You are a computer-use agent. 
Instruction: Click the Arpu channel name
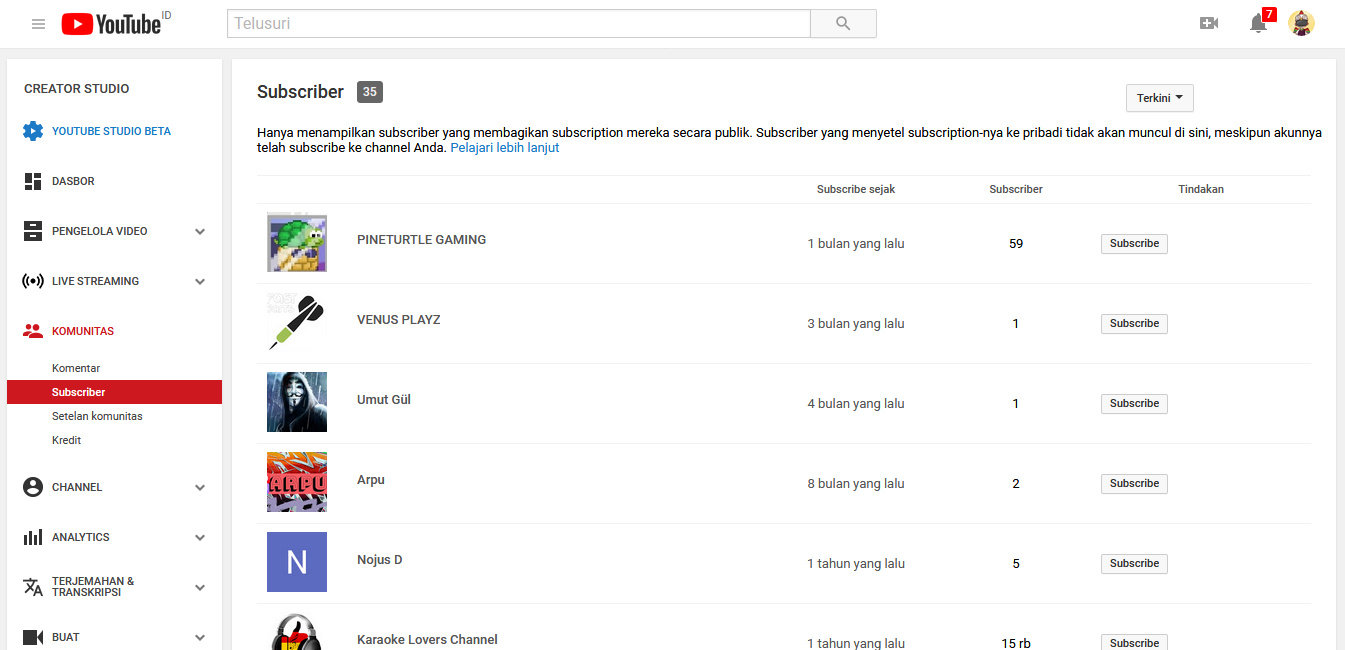tap(371, 479)
